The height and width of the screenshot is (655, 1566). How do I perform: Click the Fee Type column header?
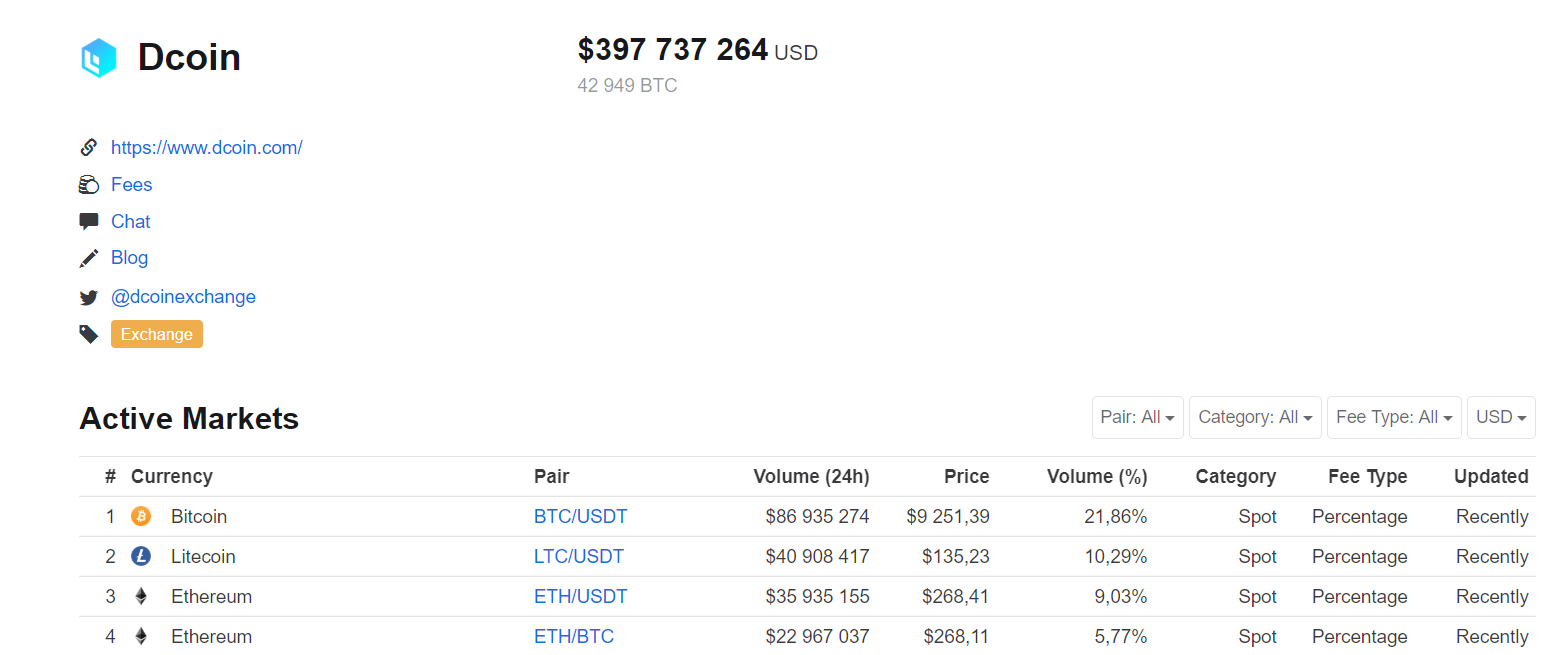click(1368, 477)
